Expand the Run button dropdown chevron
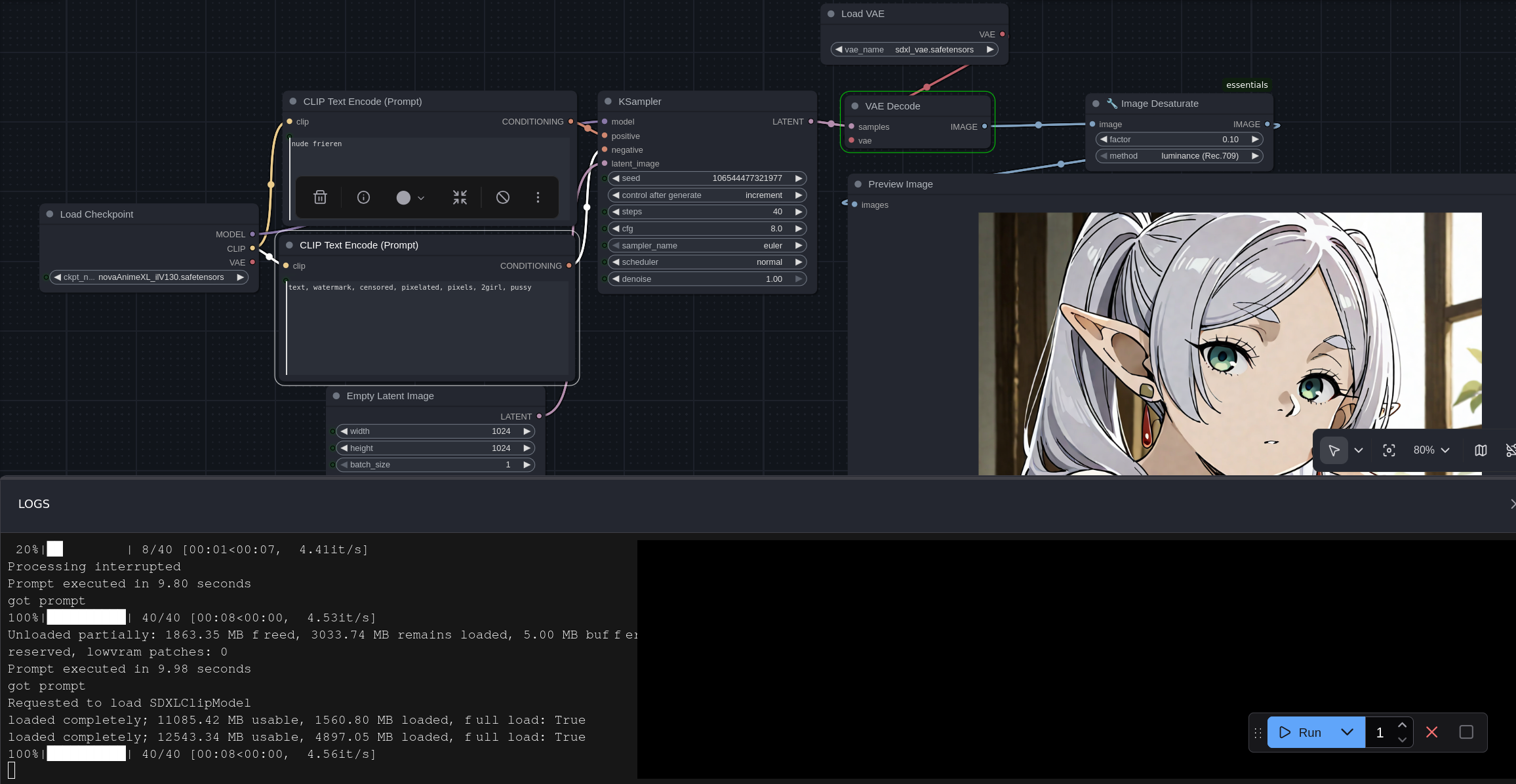The height and width of the screenshot is (784, 1516). [x=1347, y=732]
